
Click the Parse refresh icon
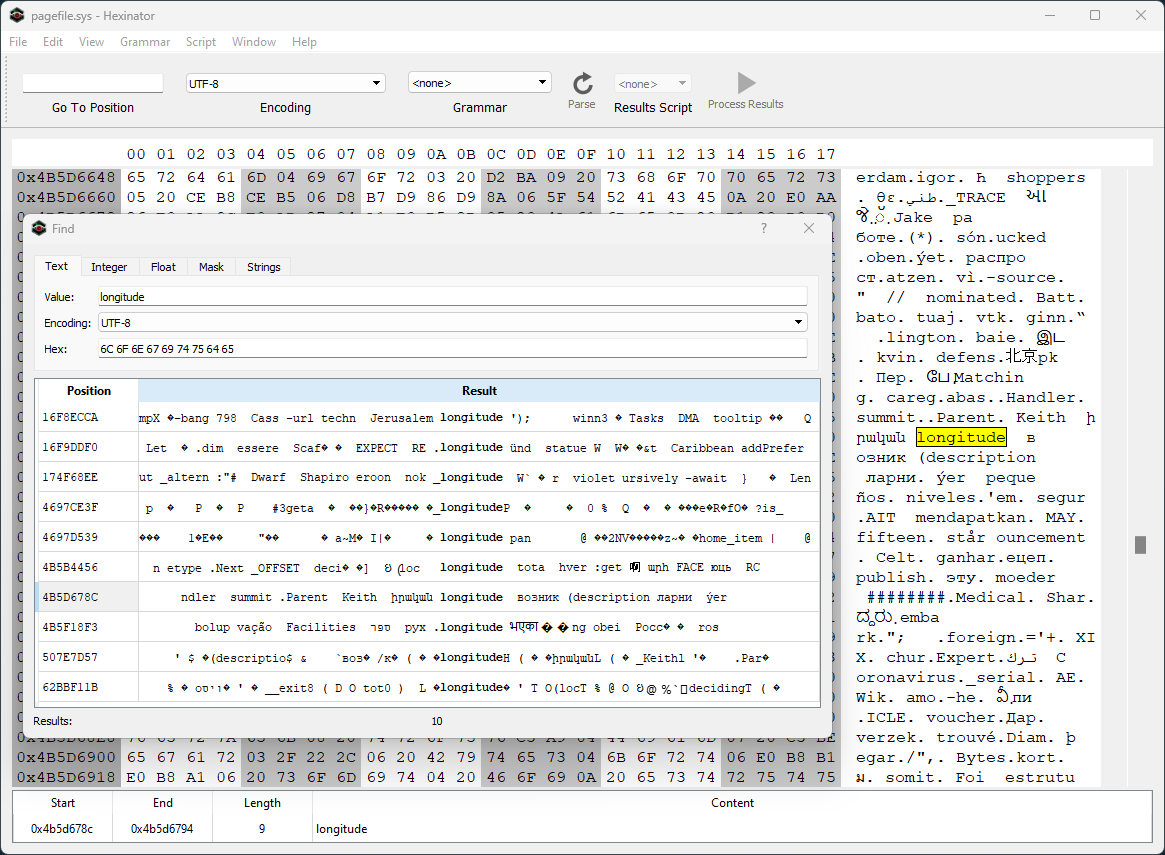(583, 83)
